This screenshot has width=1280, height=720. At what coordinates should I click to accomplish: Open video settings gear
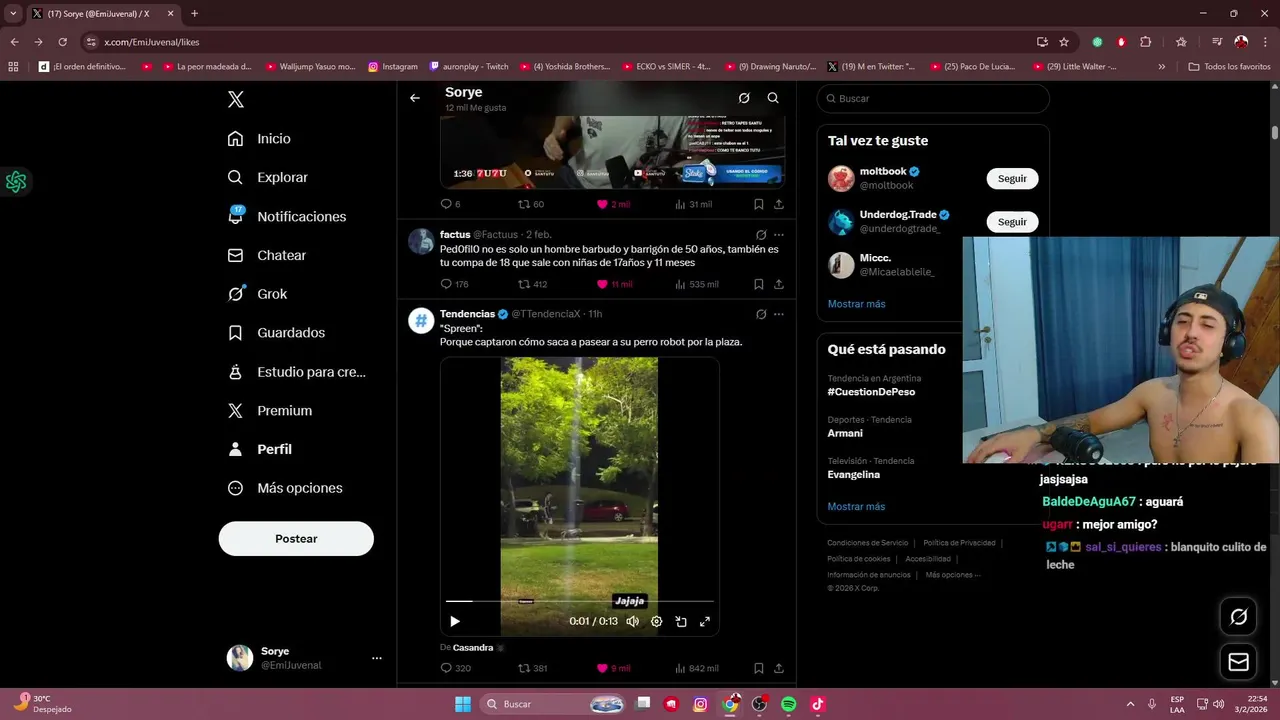pos(657,621)
